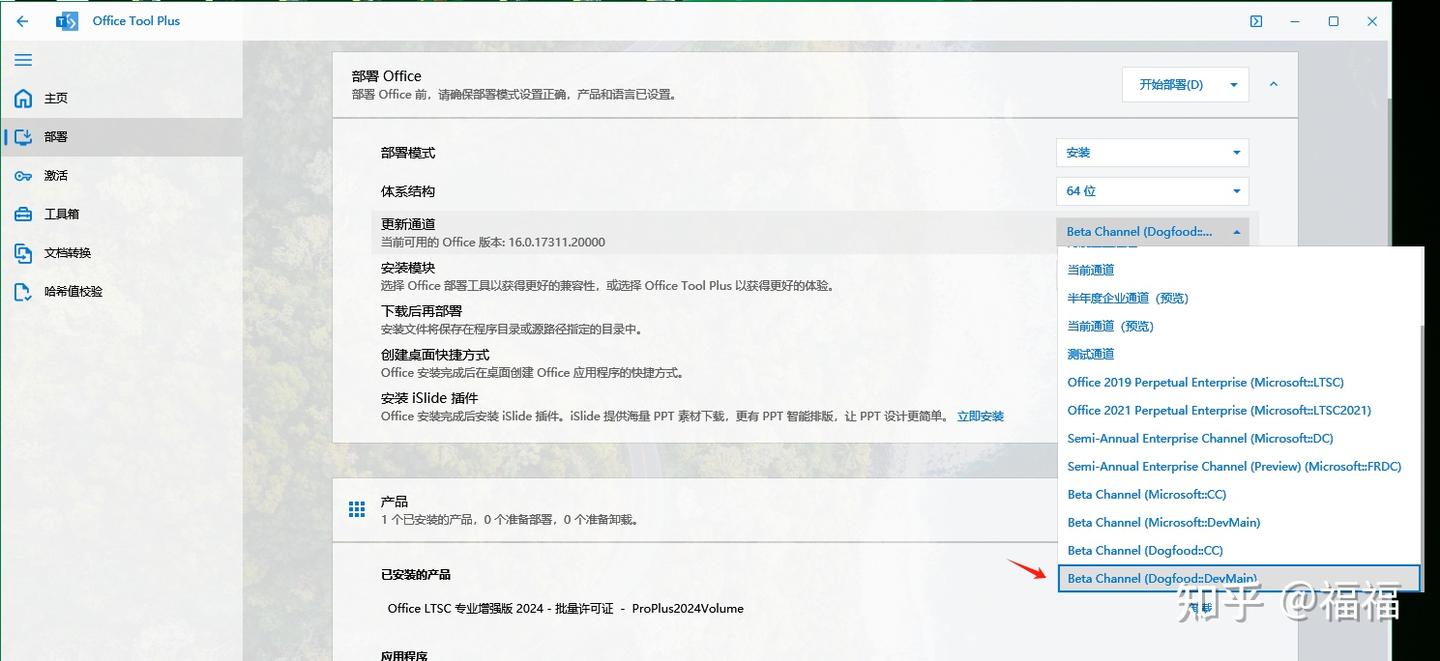The height and width of the screenshot is (661, 1440).
Task: Click the 立即安装 iSlide link
Action: [x=979, y=416]
